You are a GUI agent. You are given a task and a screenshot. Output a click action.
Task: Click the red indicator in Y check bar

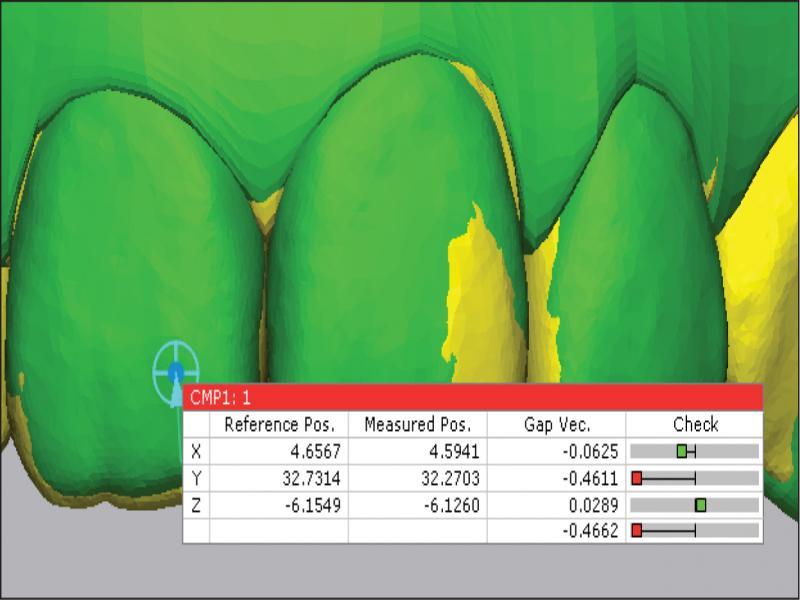point(637,478)
